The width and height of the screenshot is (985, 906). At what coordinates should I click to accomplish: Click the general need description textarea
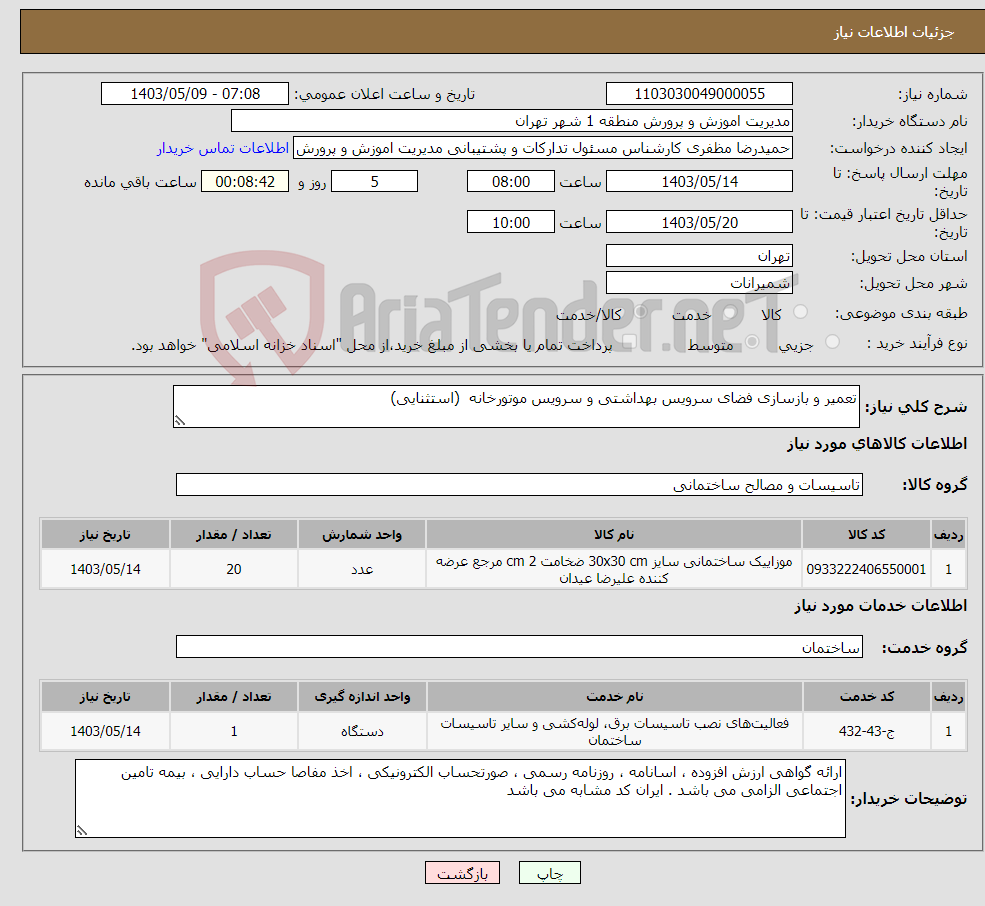tap(516, 407)
